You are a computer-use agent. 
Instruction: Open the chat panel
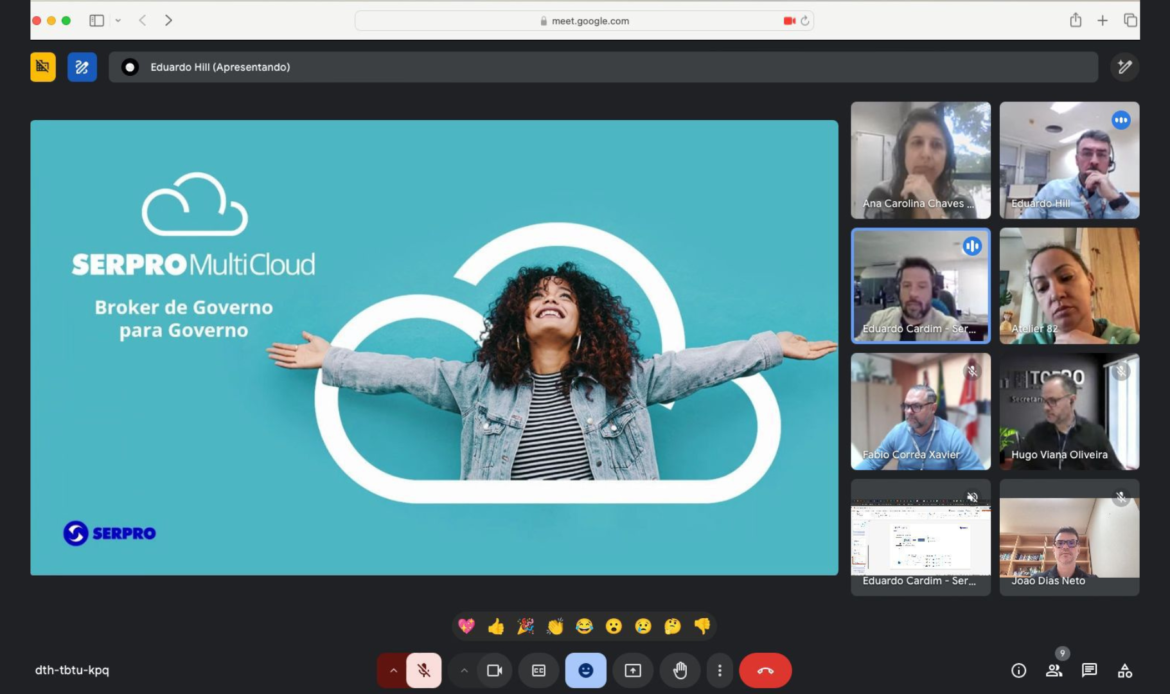coord(1089,670)
